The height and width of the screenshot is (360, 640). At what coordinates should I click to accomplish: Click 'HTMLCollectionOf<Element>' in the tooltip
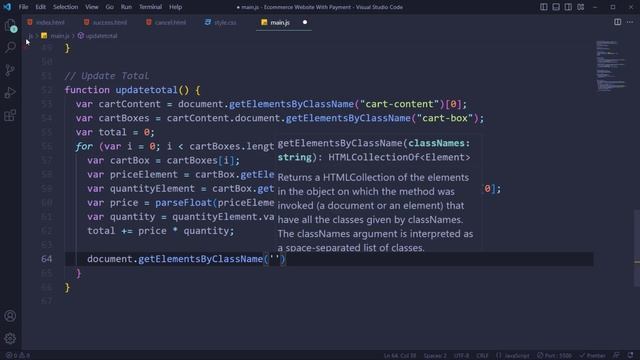[x=399, y=158]
